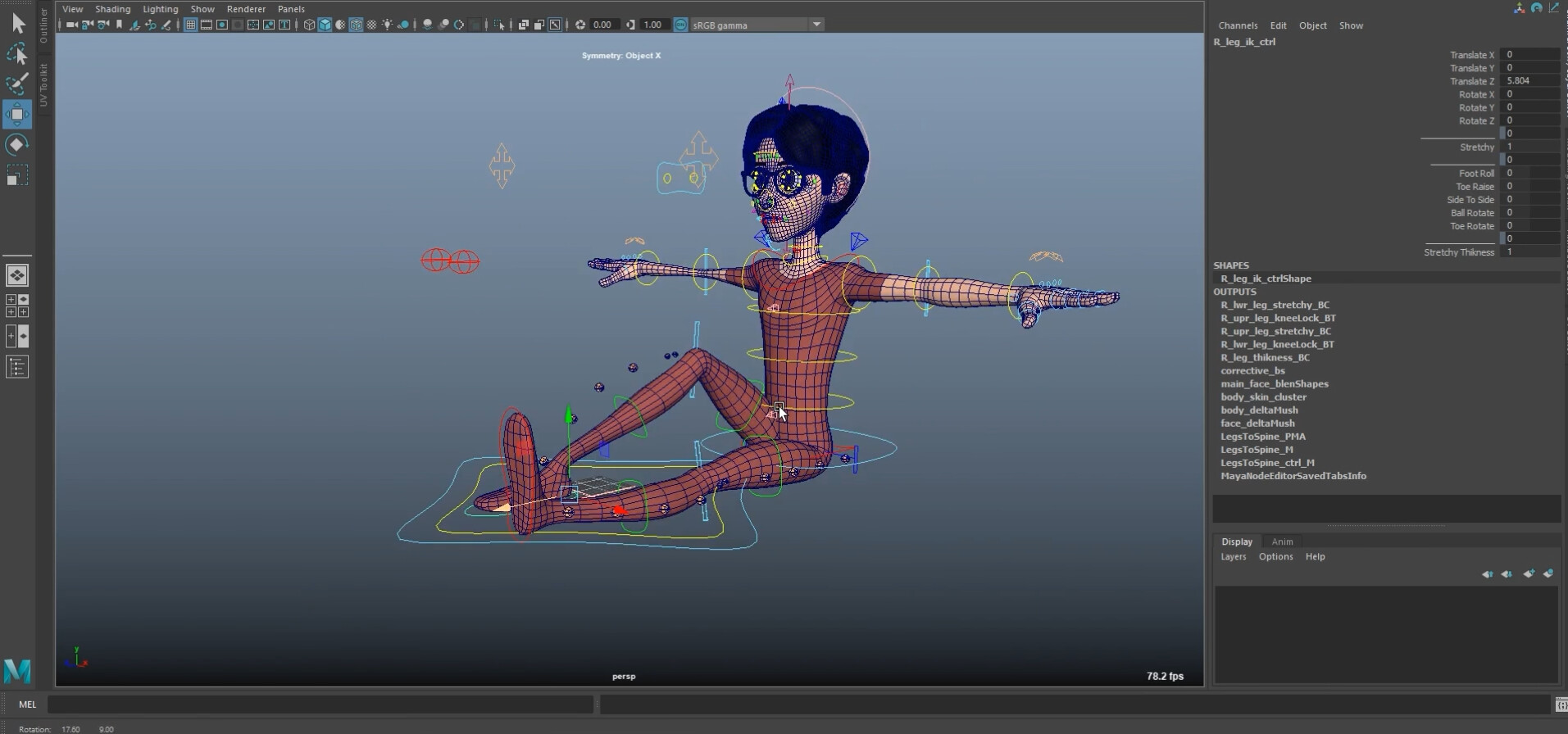The height and width of the screenshot is (734, 1568).
Task: Toggle the film gate overlay
Action: point(207,25)
